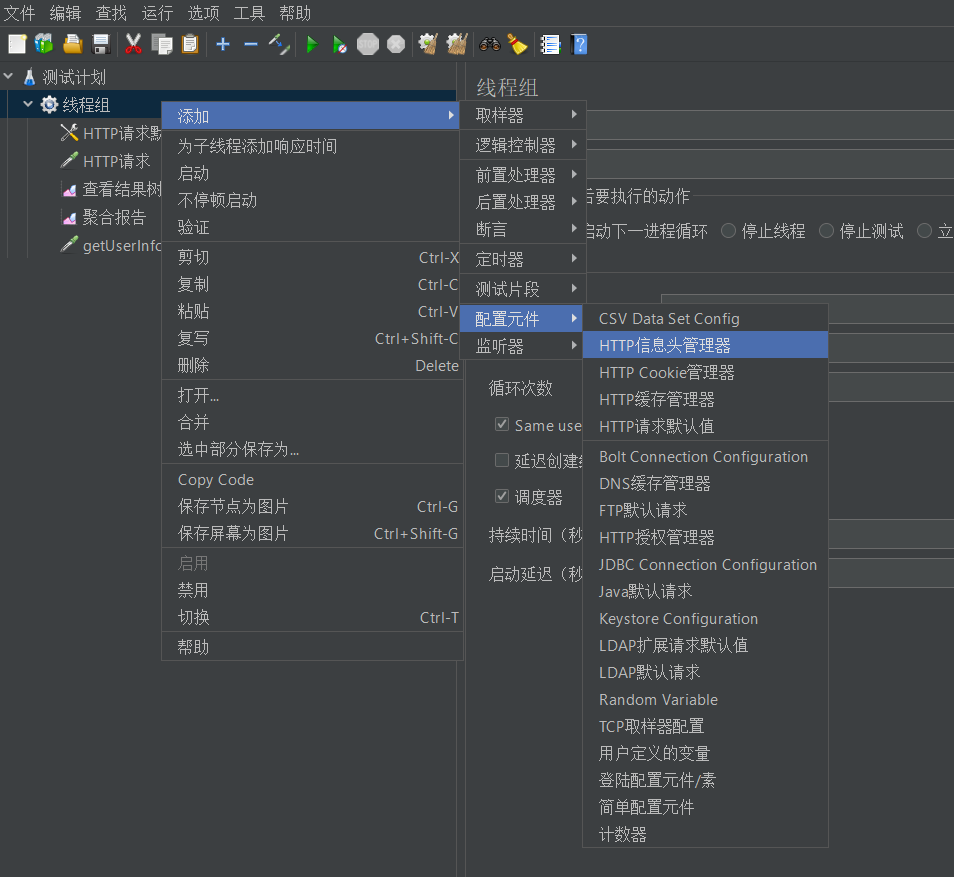The image size is (954, 877).
Task: Expand the 断言 submenu
Action: (x=523, y=229)
